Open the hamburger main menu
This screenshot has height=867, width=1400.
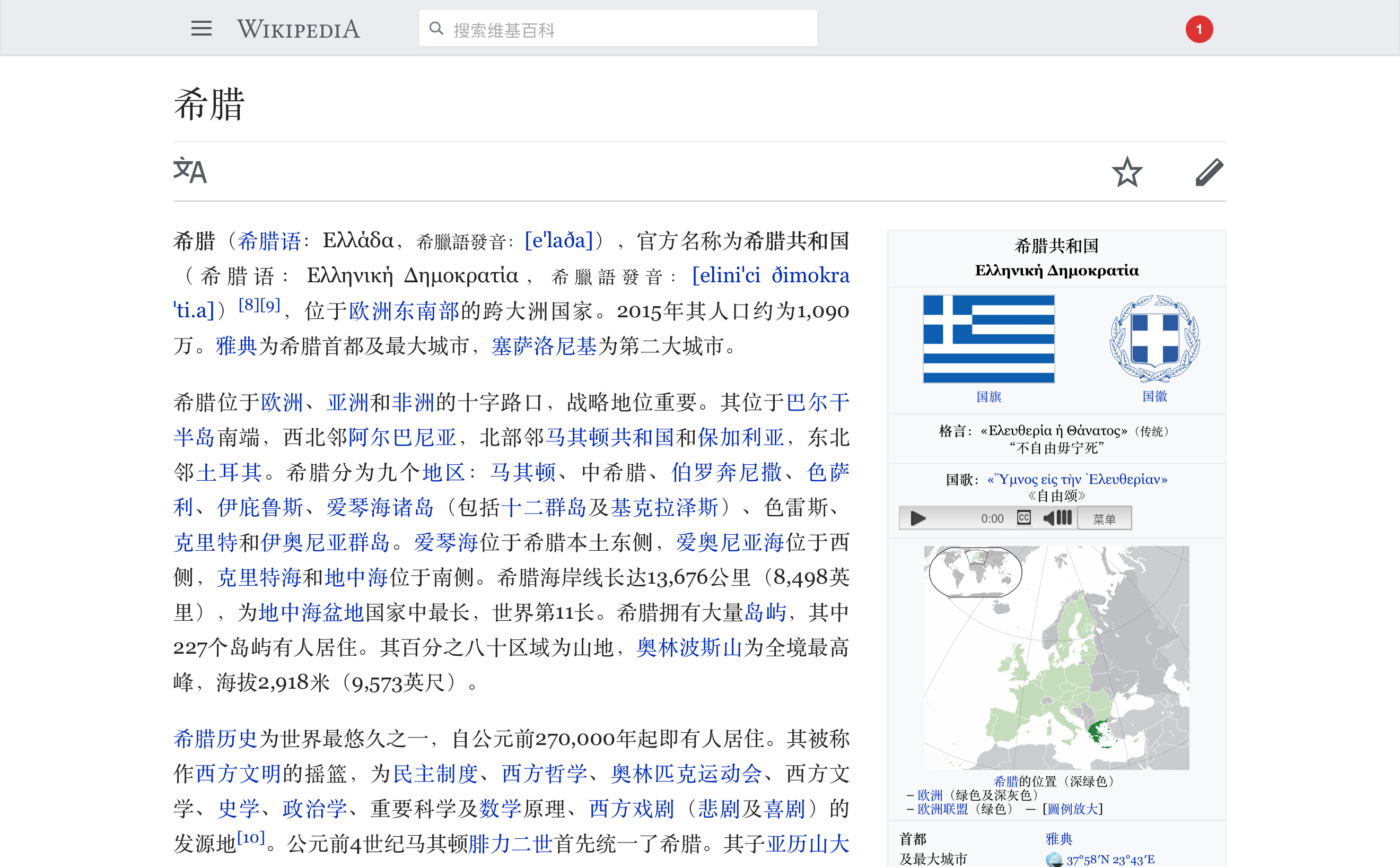pyautogui.click(x=201, y=29)
